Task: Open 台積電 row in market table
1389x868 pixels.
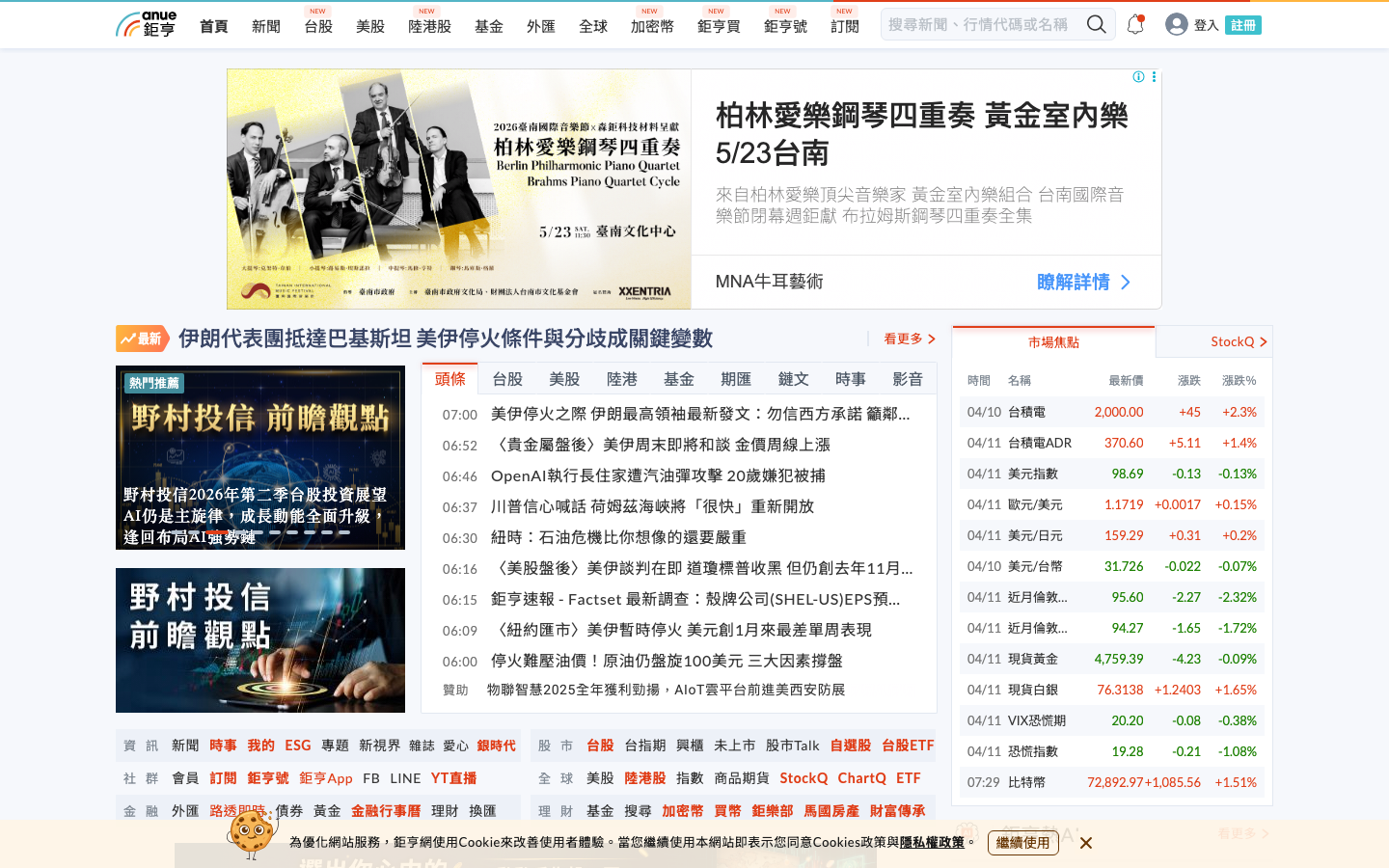Action: pyautogui.click(x=1112, y=412)
